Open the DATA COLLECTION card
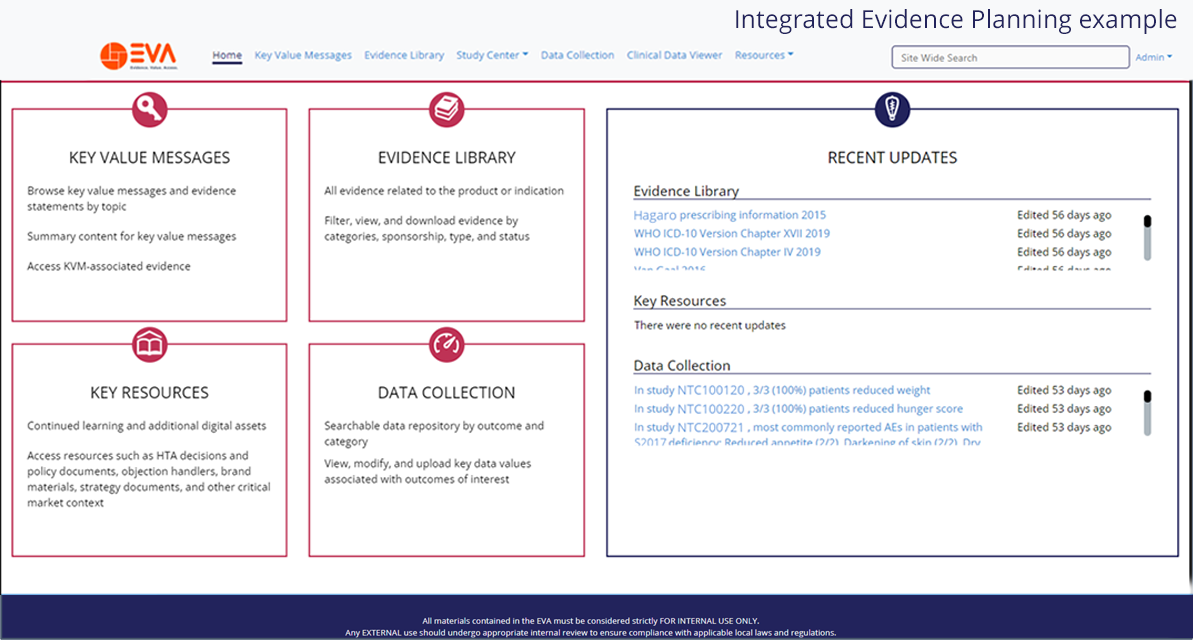The width and height of the screenshot is (1193, 640). click(447, 450)
